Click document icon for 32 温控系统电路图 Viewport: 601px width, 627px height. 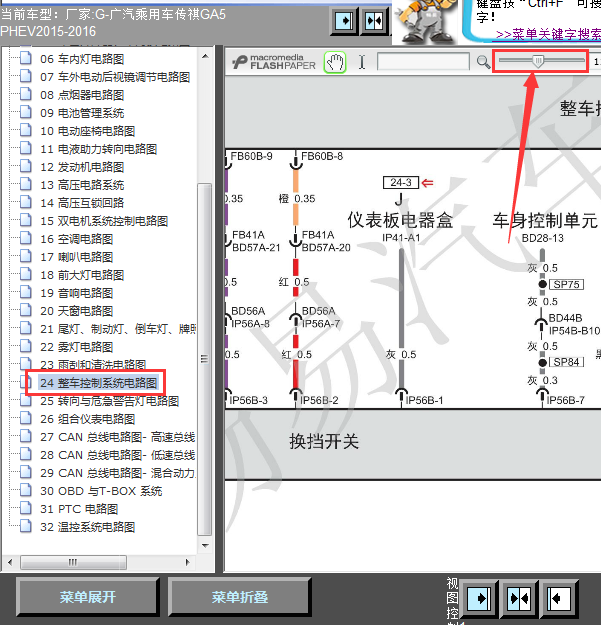[x=26, y=526]
